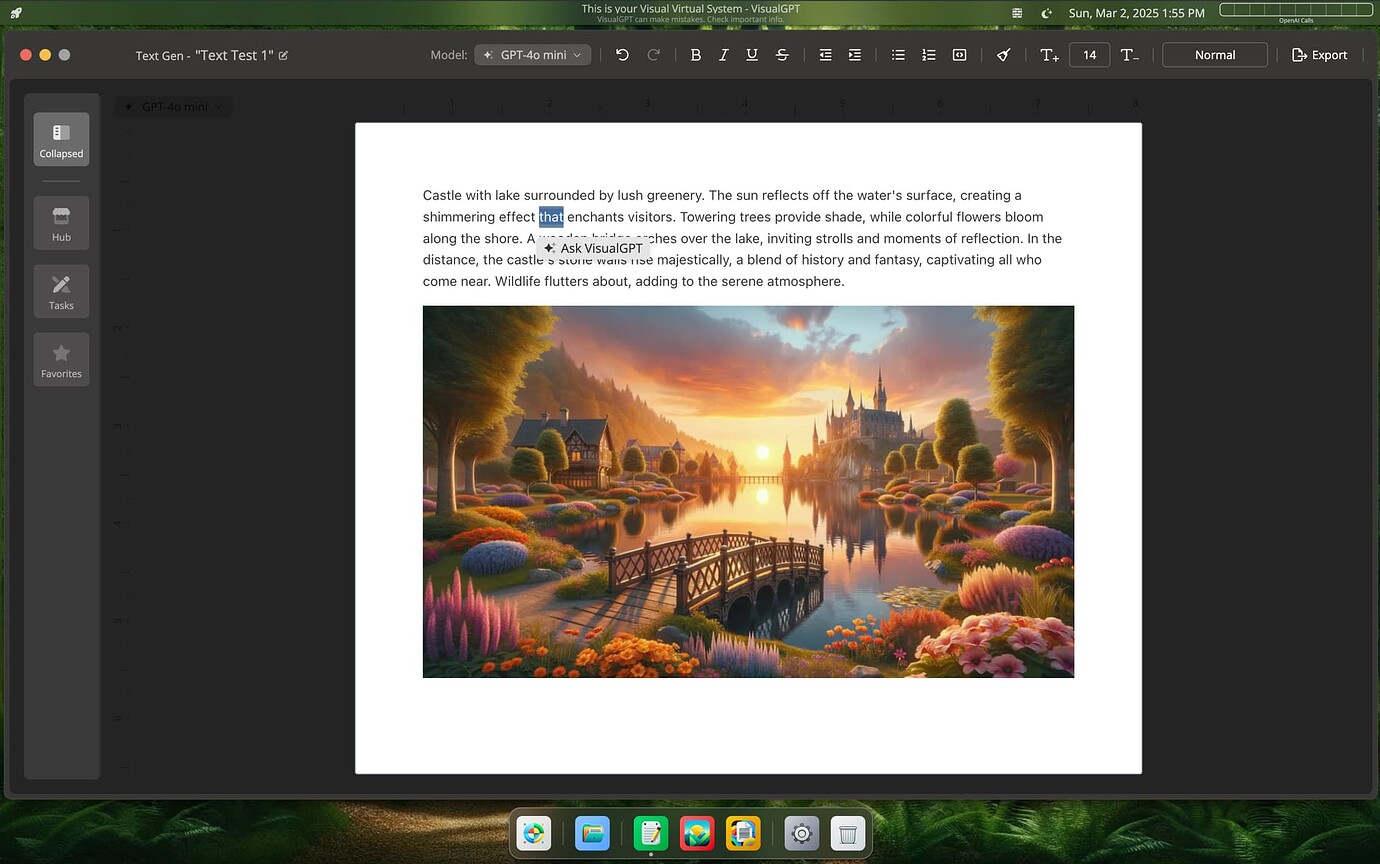Image resolution: width=1380 pixels, height=864 pixels.
Task: Toggle the Collapsed sidebar mode
Action: click(61, 139)
